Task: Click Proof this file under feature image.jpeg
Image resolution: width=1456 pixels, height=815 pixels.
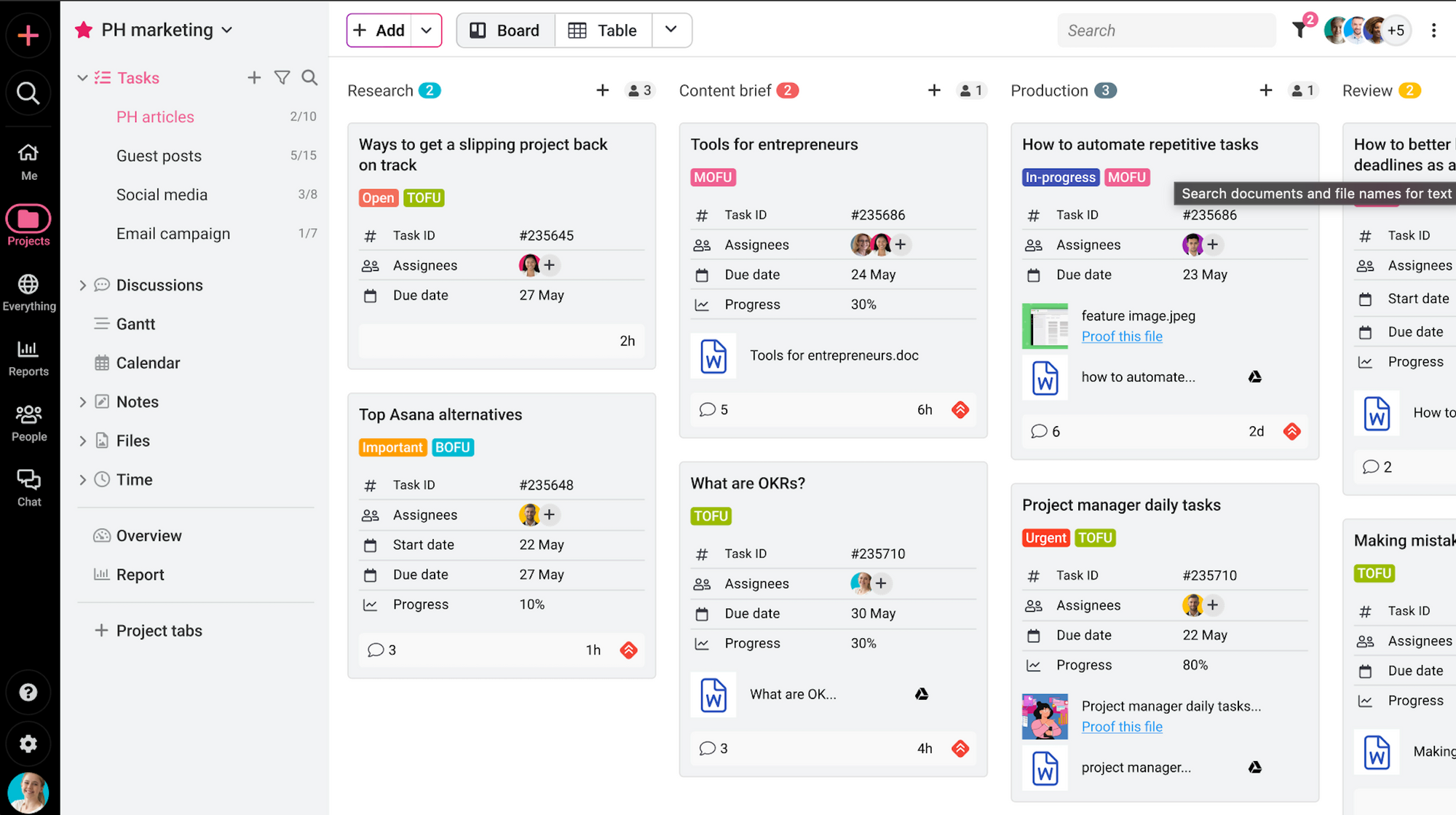Action: point(1122,336)
